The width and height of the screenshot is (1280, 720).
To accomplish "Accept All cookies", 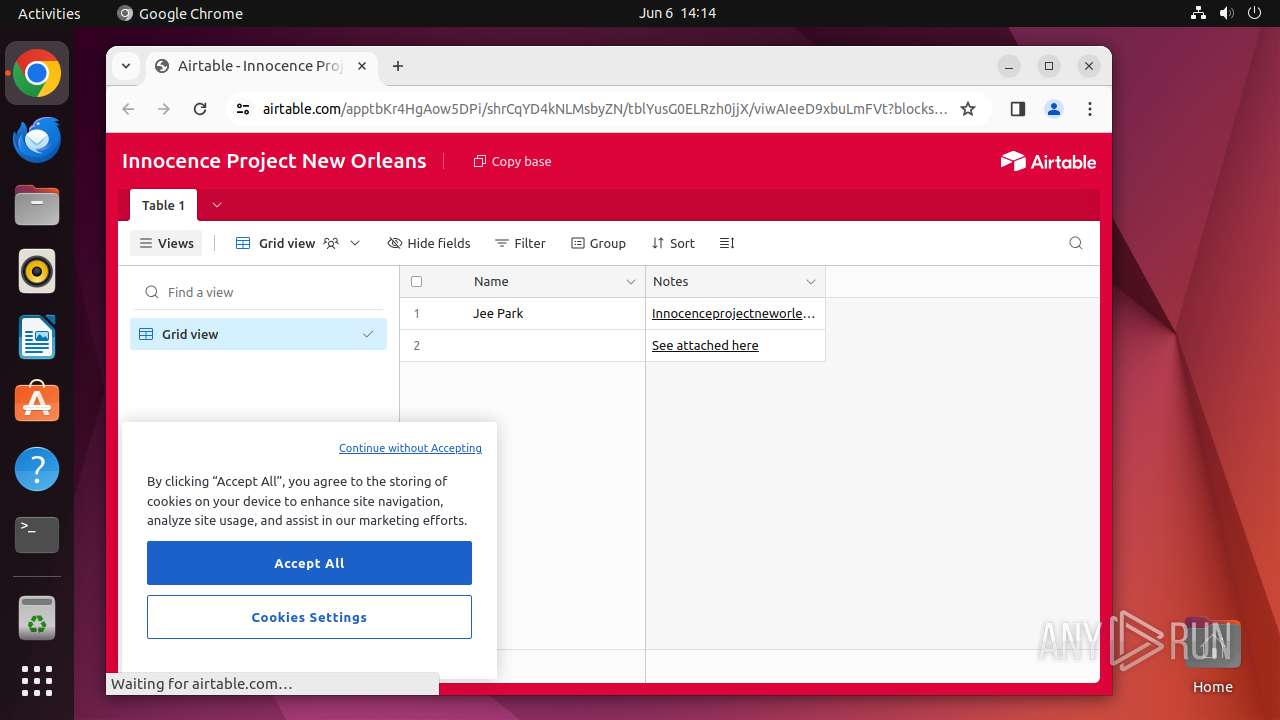I will [309, 563].
